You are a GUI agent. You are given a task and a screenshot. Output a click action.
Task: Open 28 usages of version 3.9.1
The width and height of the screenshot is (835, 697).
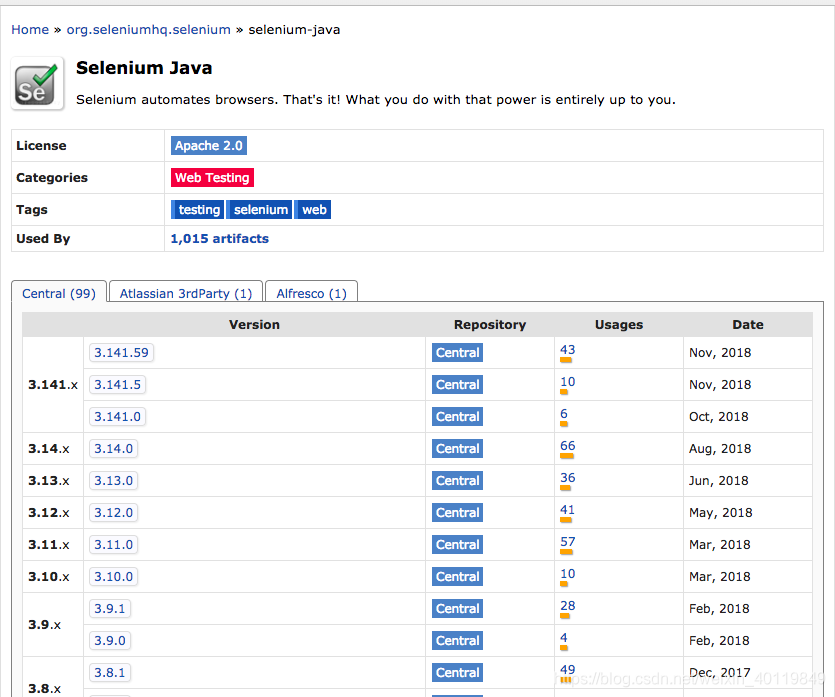coord(568,605)
